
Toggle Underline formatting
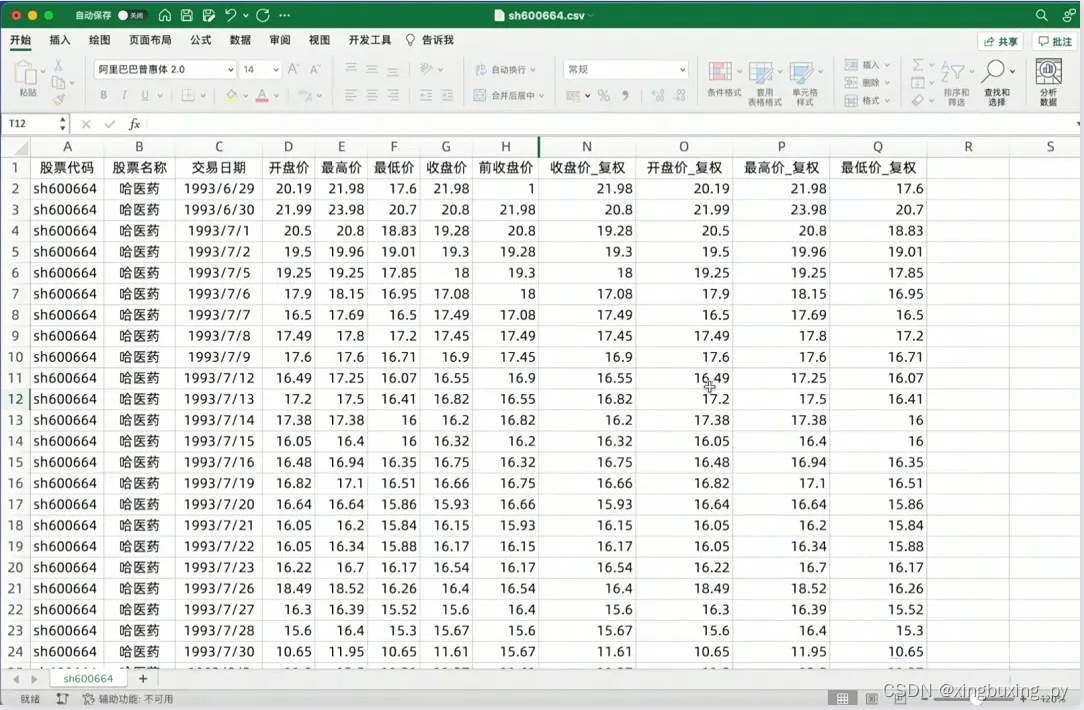(144, 95)
